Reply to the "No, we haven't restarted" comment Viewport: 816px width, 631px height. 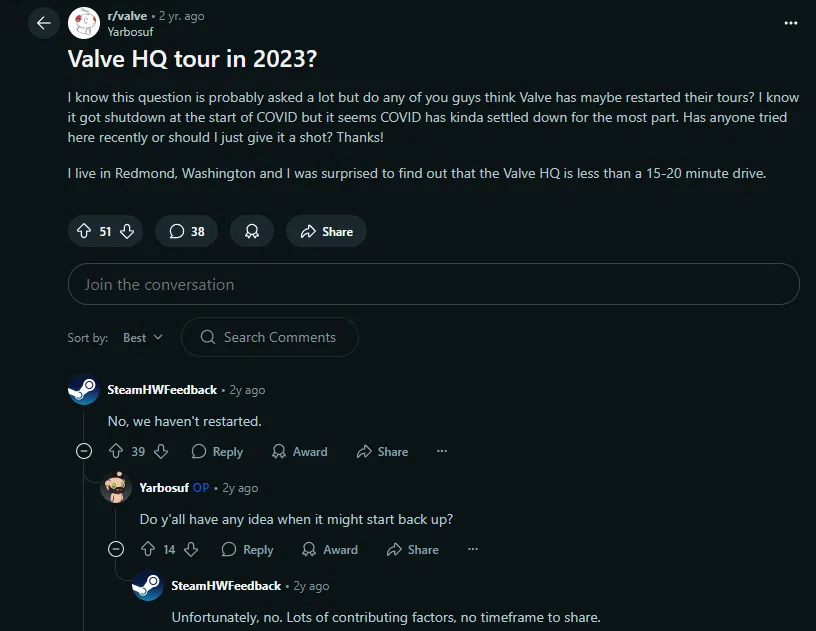coord(217,451)
